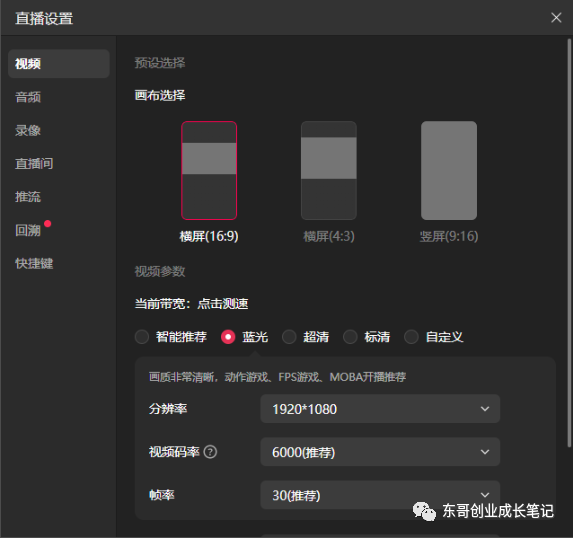Choose the 横屏(4:3) canvas thumbnail
Image resolution: width=573 pixels, height=538 pixels.
tap(329, 170)
